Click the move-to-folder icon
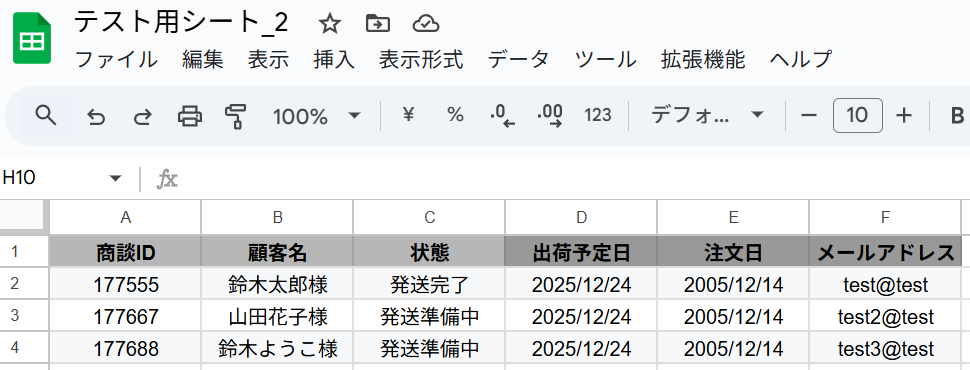970x370 pixels. pos(377,24)
